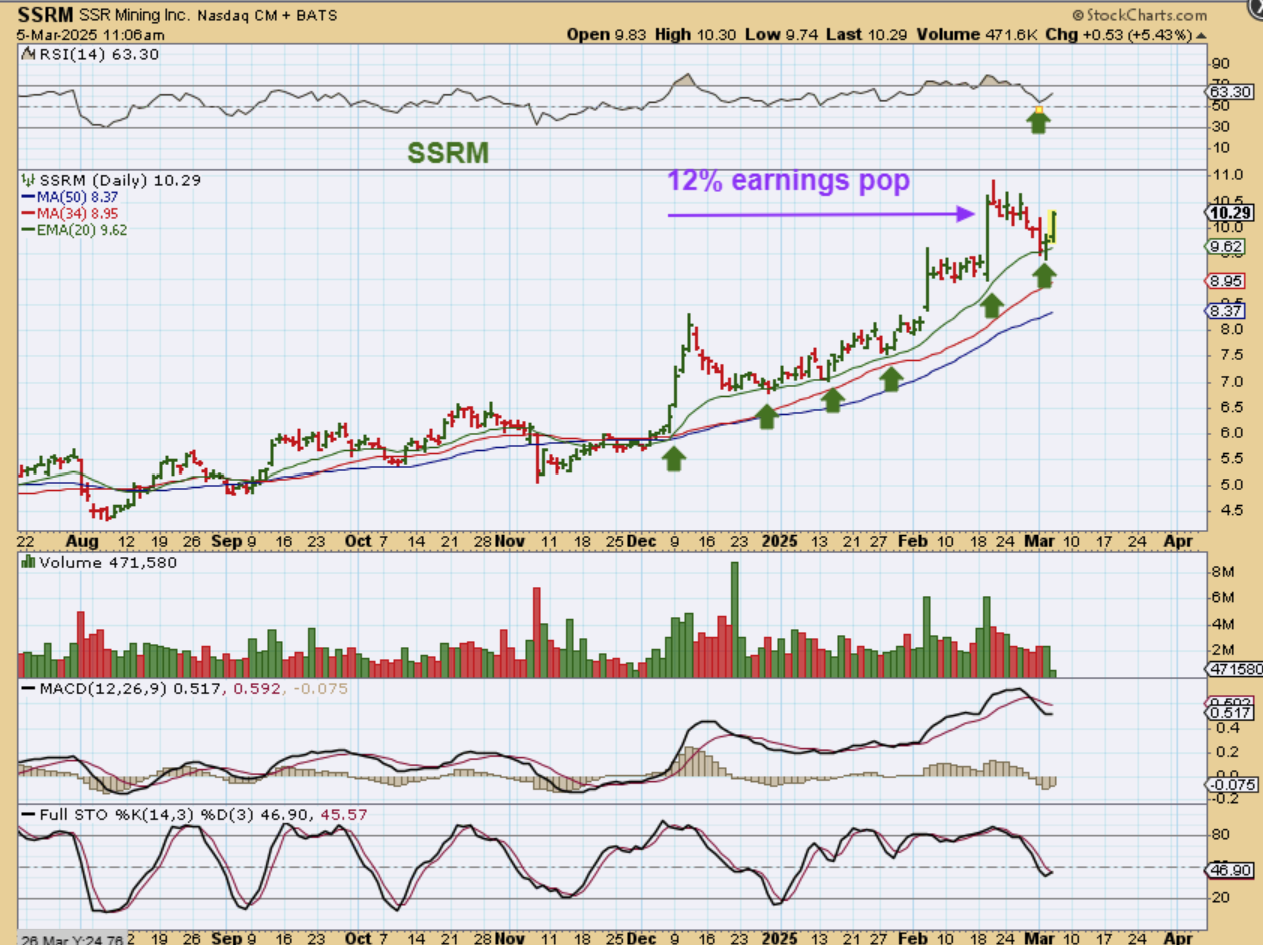Click the 8.37 MA price tag on right axis
This screenshot has height=945, width=1263.
1226,311
